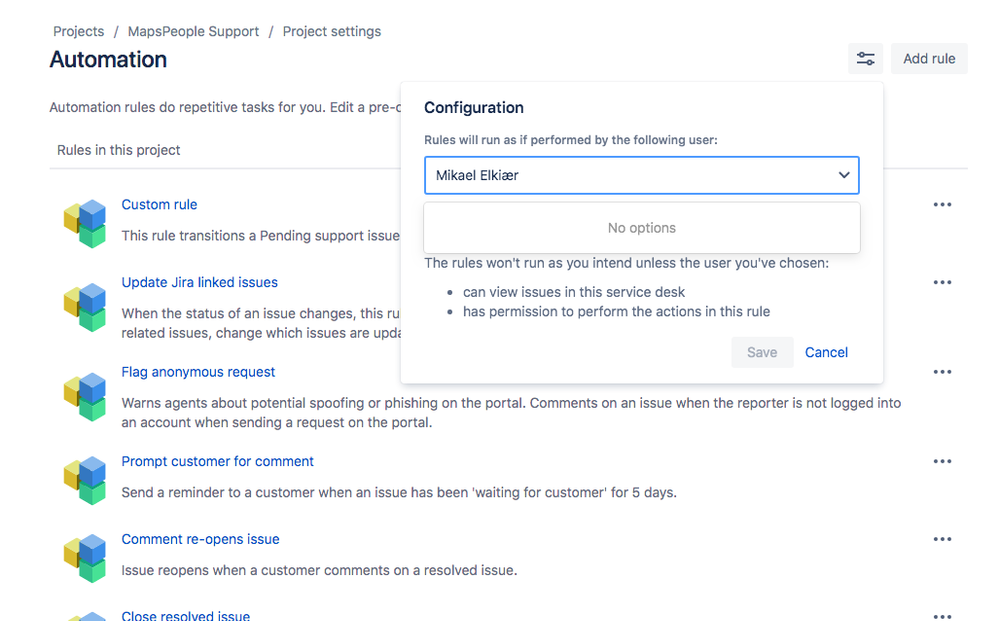Open more options for Prompt customer for comment

942,461
